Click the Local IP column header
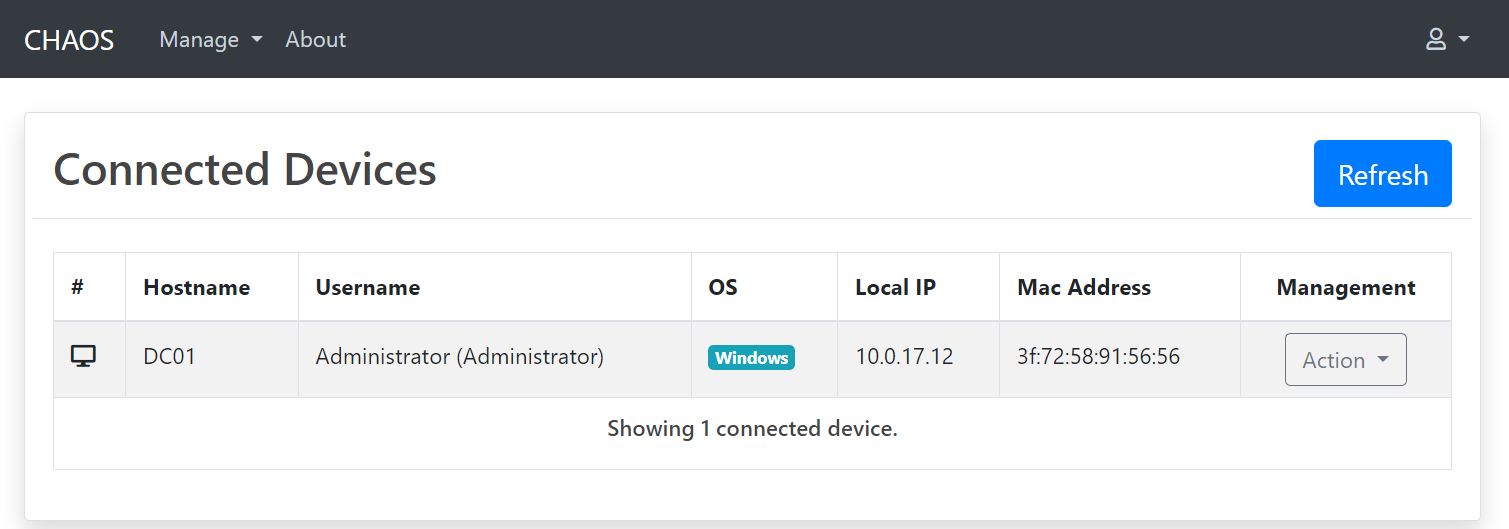This screenshot has width=1509, height=529. [895, 288]
